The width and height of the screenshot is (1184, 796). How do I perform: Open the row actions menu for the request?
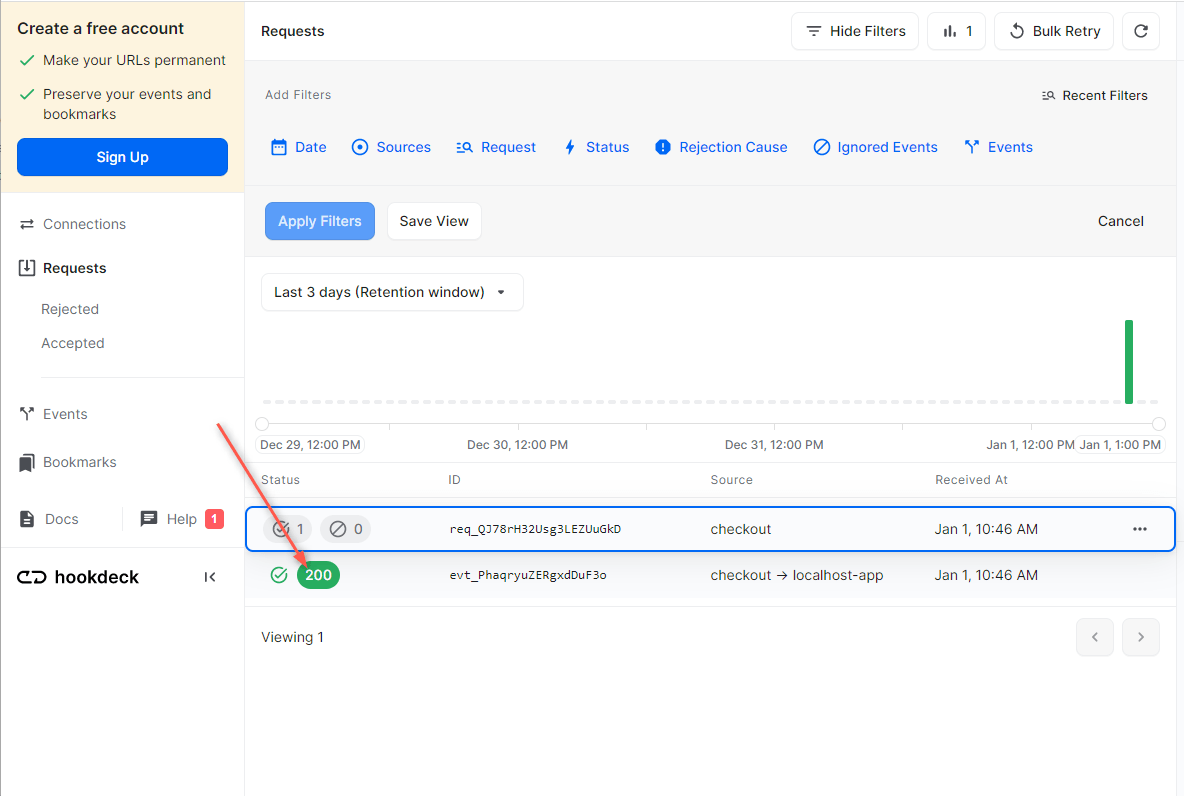coord(1139,529)
